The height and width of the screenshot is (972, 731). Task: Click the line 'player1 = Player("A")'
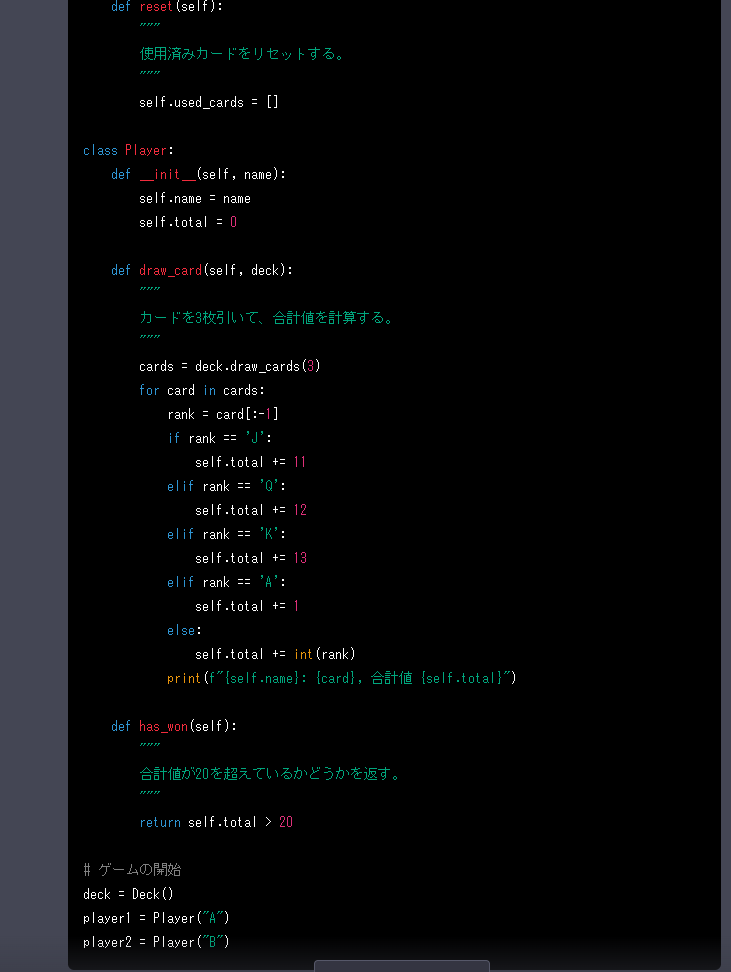pyautogui.click(x=156, y=918)
